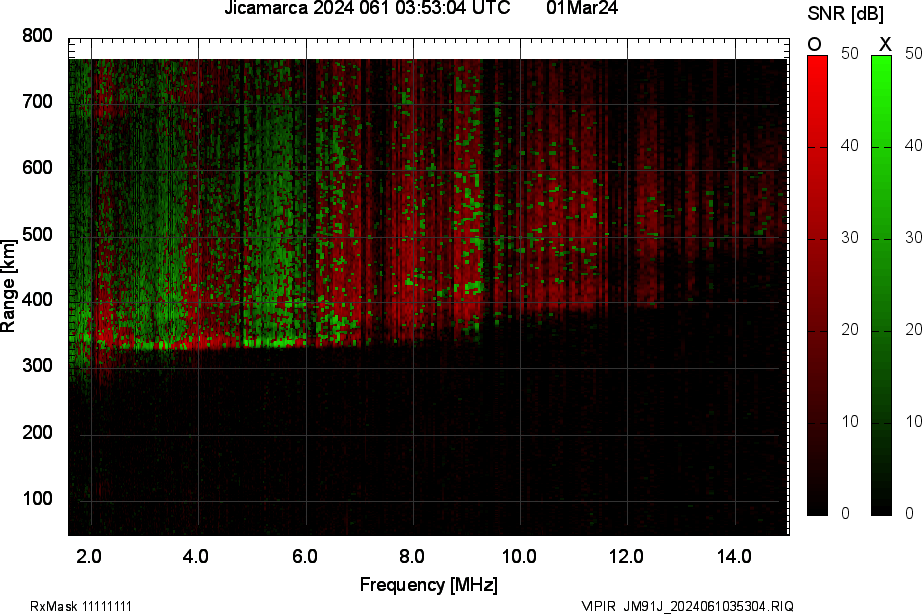Click the 'RxMask 11111111' text
The height and width of the screenshot is (614, 922).
[81, 606]
